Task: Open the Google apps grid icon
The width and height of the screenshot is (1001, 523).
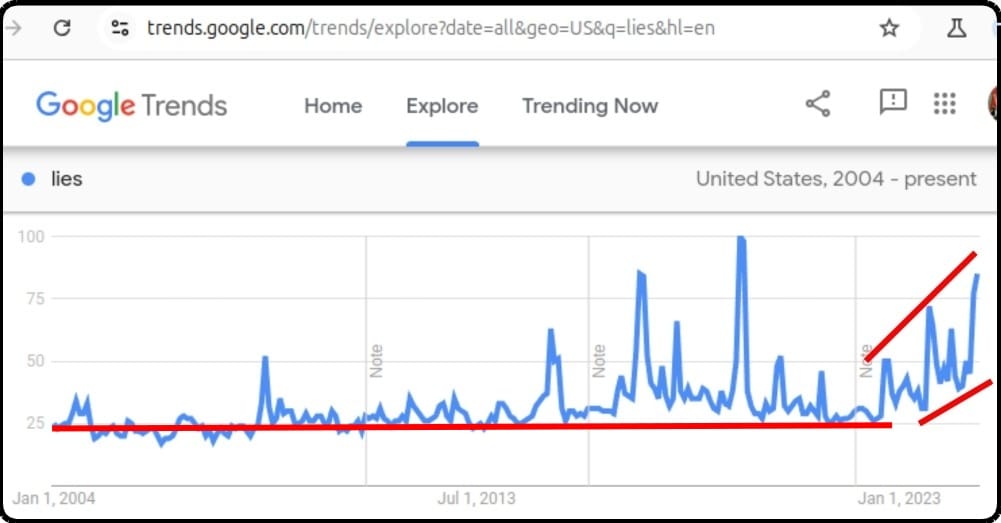Action: click(x=944, y=103)
